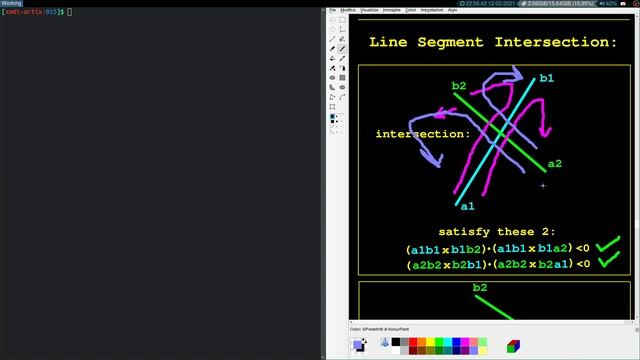Viewport: 640px width, 360px height.
Task: Select the Polygon tool
Action: (332, 87)
